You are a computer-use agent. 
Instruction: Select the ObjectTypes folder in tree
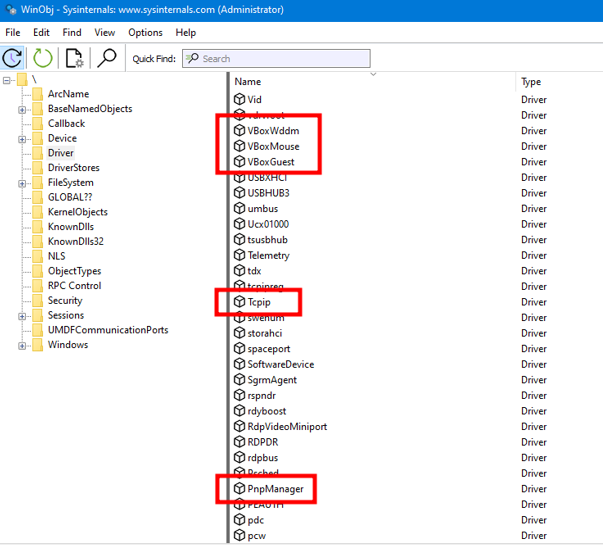[x=73, y=271]
